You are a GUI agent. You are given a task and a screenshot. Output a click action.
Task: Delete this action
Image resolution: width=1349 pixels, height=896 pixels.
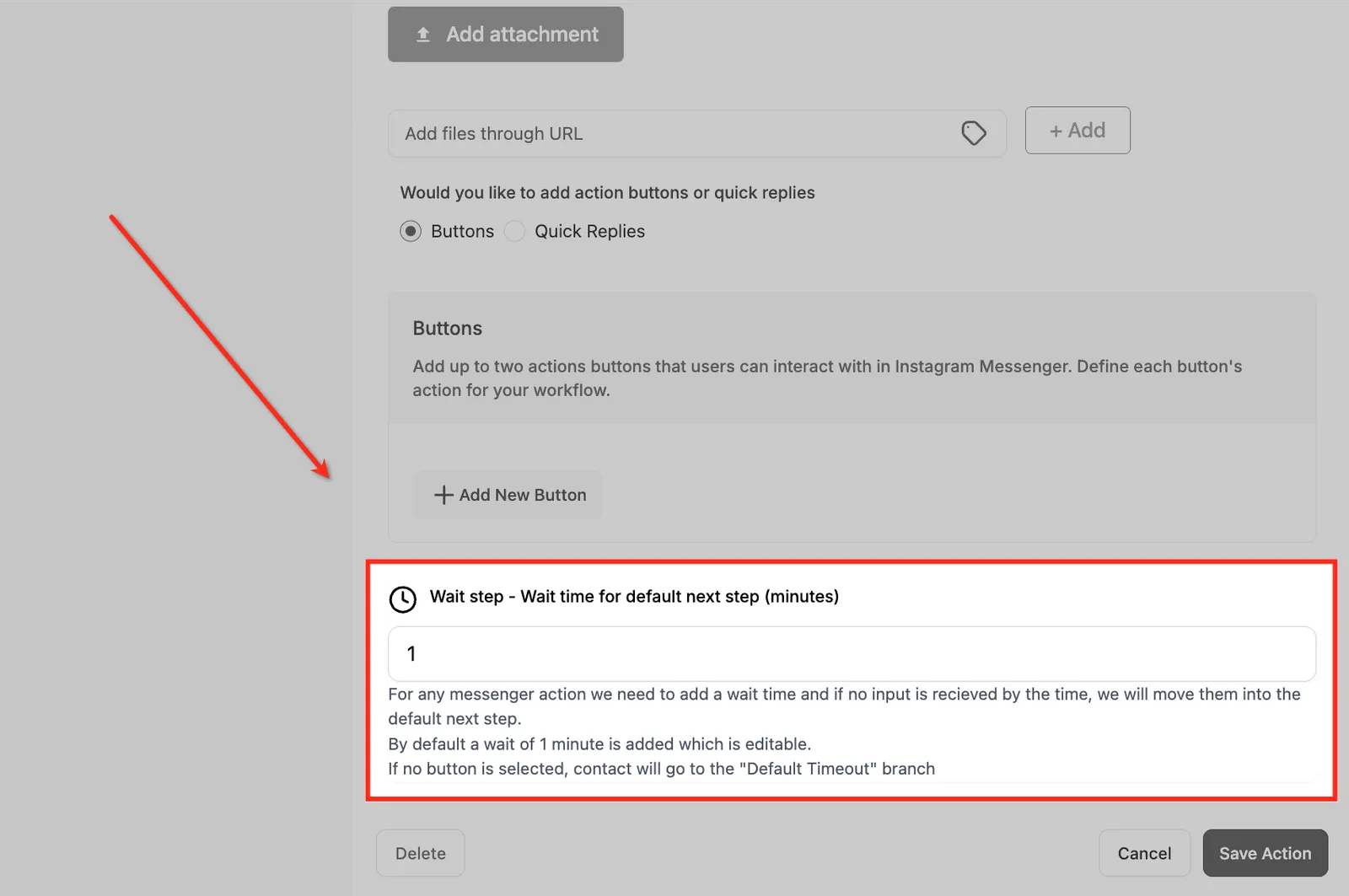[421, 853]
